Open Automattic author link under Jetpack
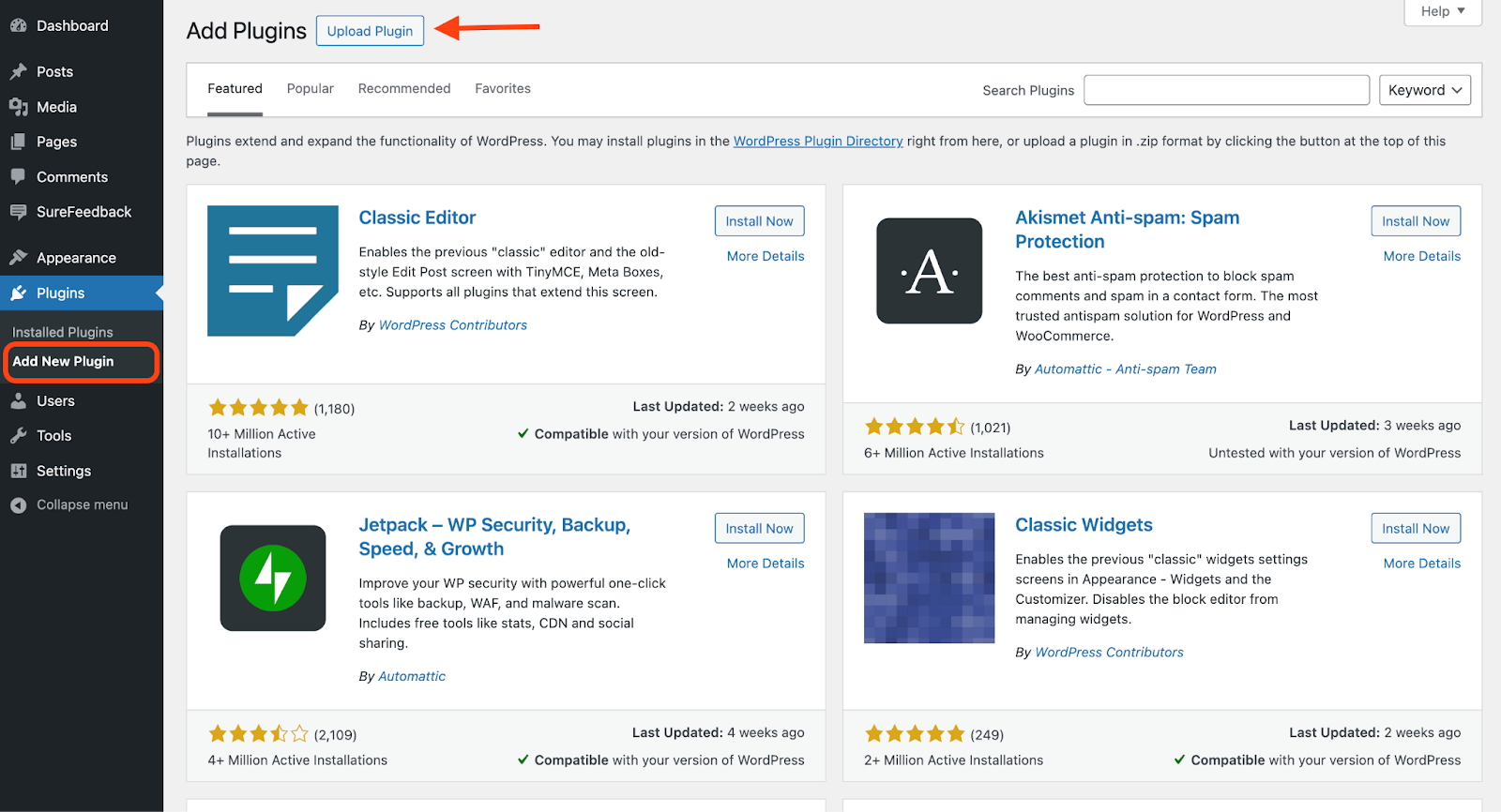 point(412,676)
